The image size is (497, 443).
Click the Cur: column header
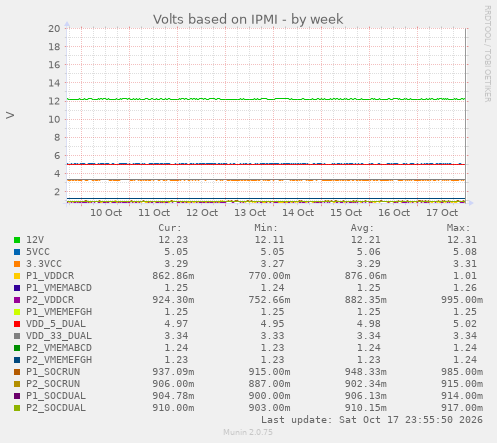coord(170,228)
